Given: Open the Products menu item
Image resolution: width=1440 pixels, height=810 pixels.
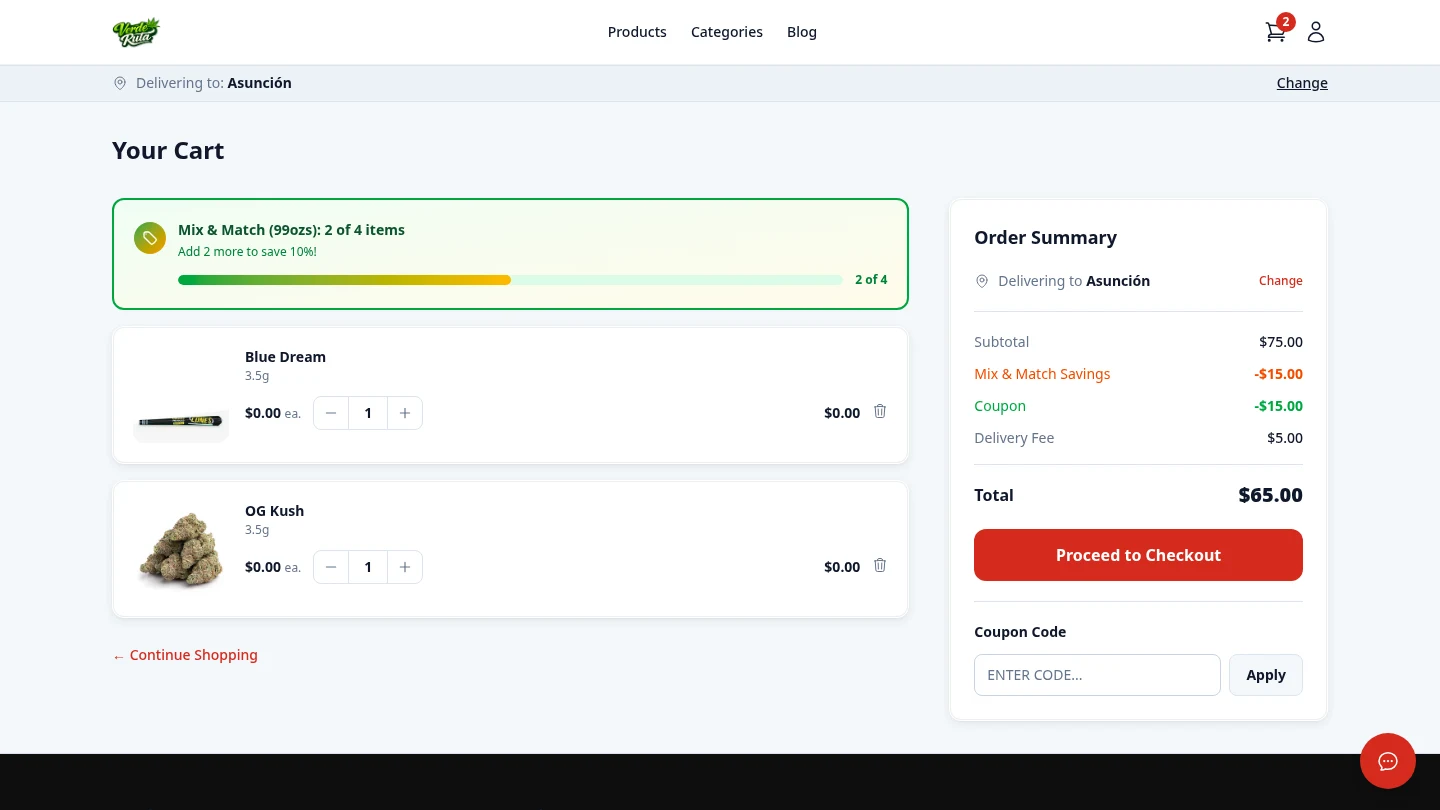Looking at the screenshot, I should [x=637, y=32].
